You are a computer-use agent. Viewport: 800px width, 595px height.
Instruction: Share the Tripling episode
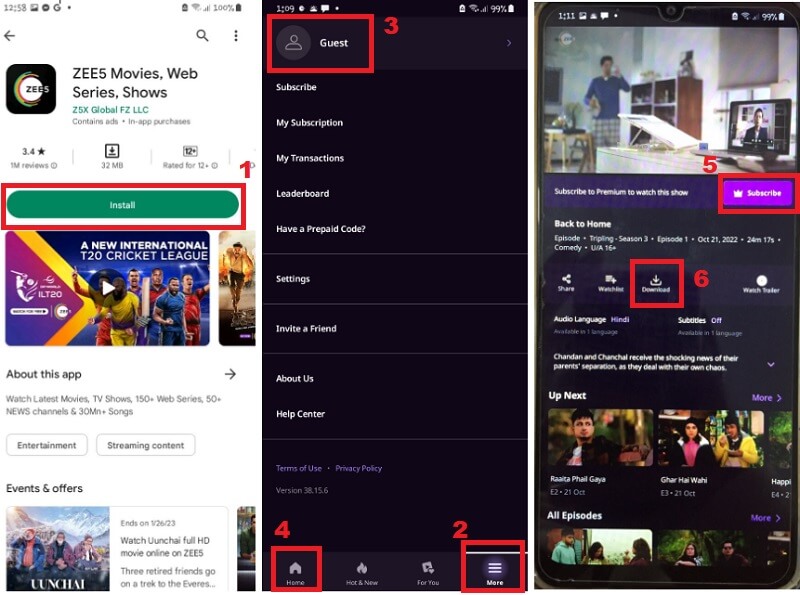566,283
